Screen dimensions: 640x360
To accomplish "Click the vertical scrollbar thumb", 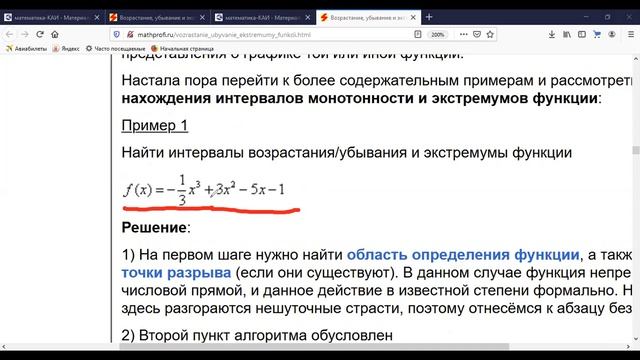I will 636,150.
